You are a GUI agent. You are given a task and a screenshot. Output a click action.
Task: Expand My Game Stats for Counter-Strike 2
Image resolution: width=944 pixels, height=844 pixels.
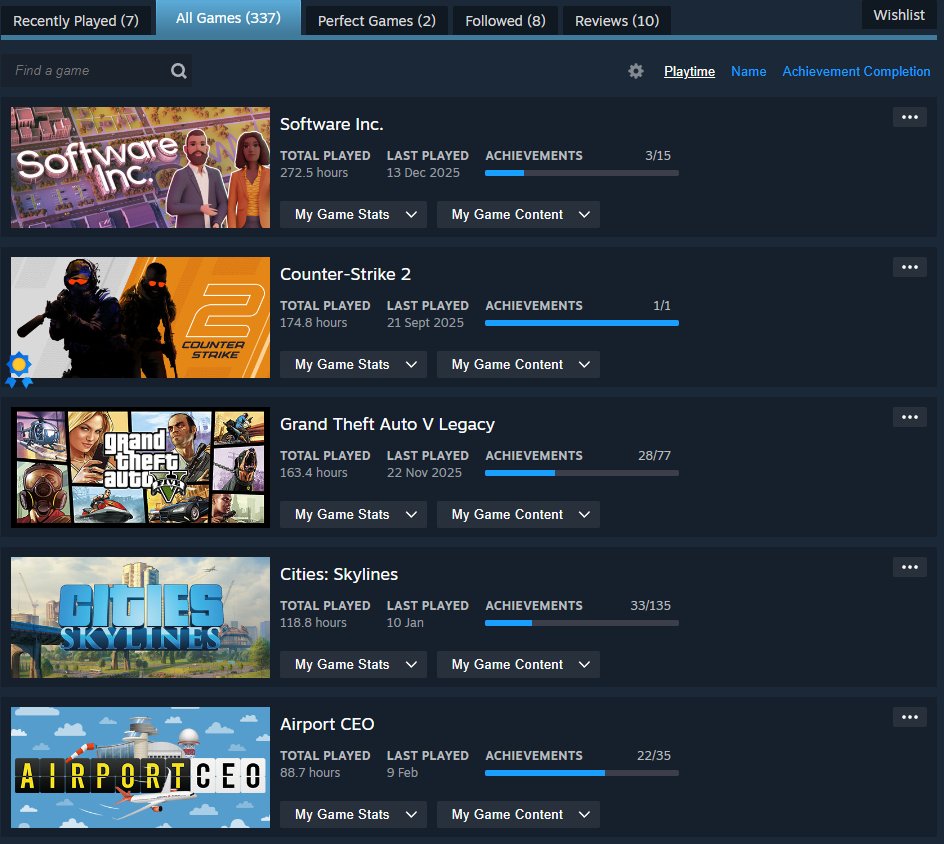tap(353, 364)
